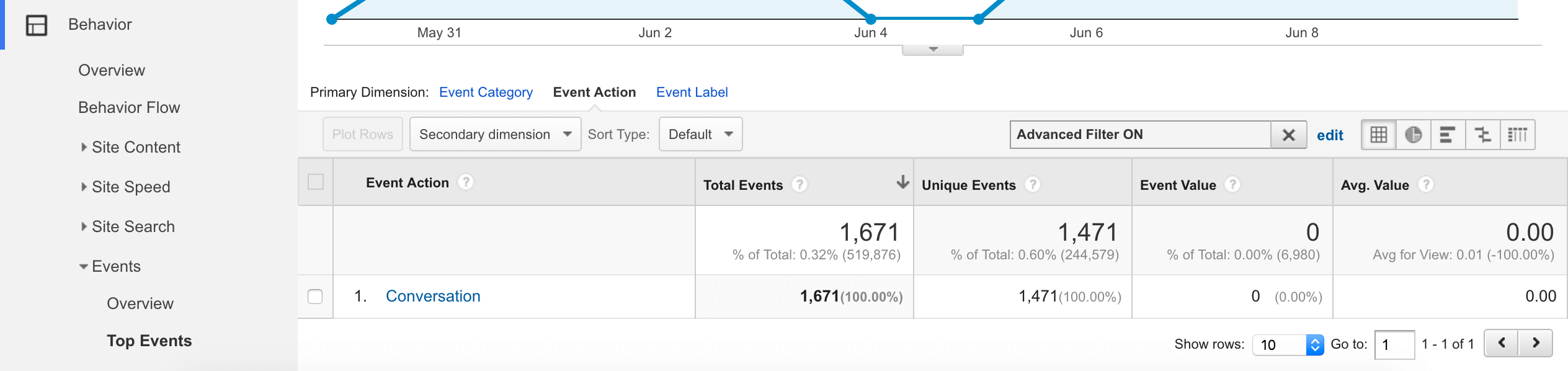Go to the next page of results
Image resolution: width=1568 pixels, height=371 pixels.
(1535, 343)
